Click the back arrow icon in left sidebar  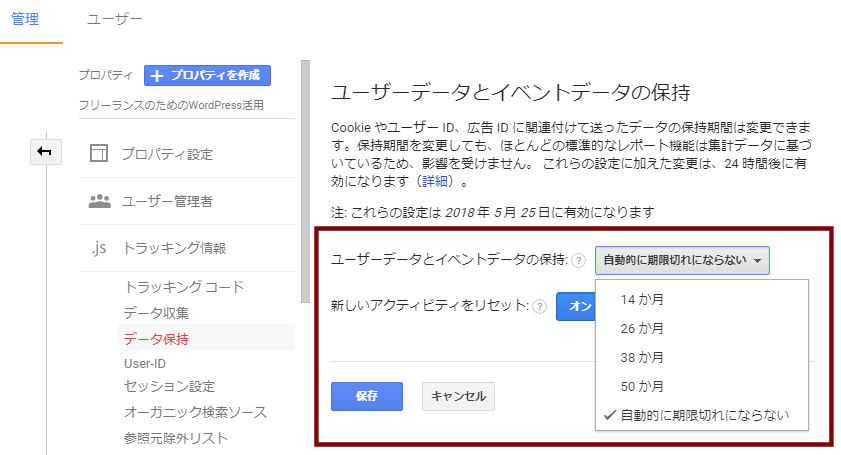click(48, 151)
